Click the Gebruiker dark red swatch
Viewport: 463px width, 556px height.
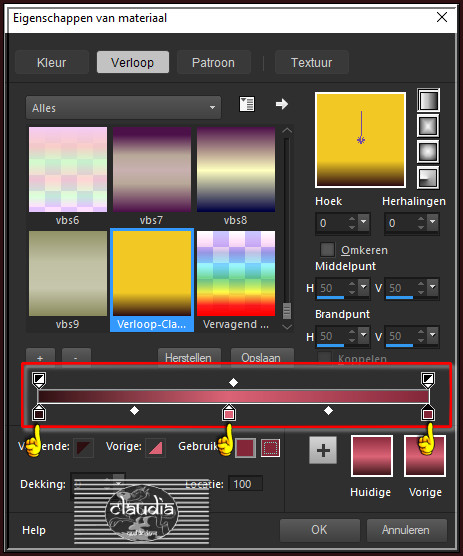[x=245, y=448]
